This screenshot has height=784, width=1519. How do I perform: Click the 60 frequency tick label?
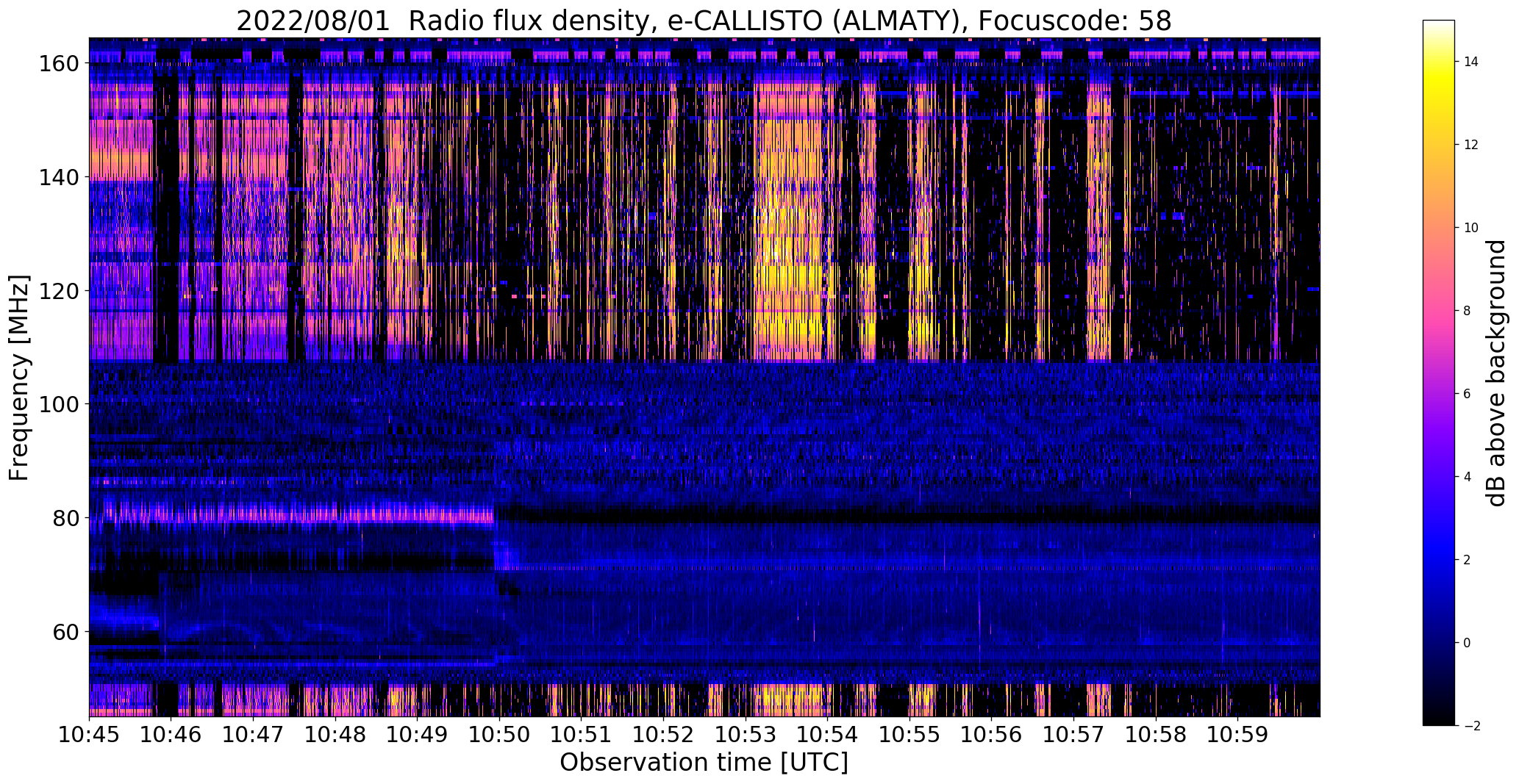point(65,631)
